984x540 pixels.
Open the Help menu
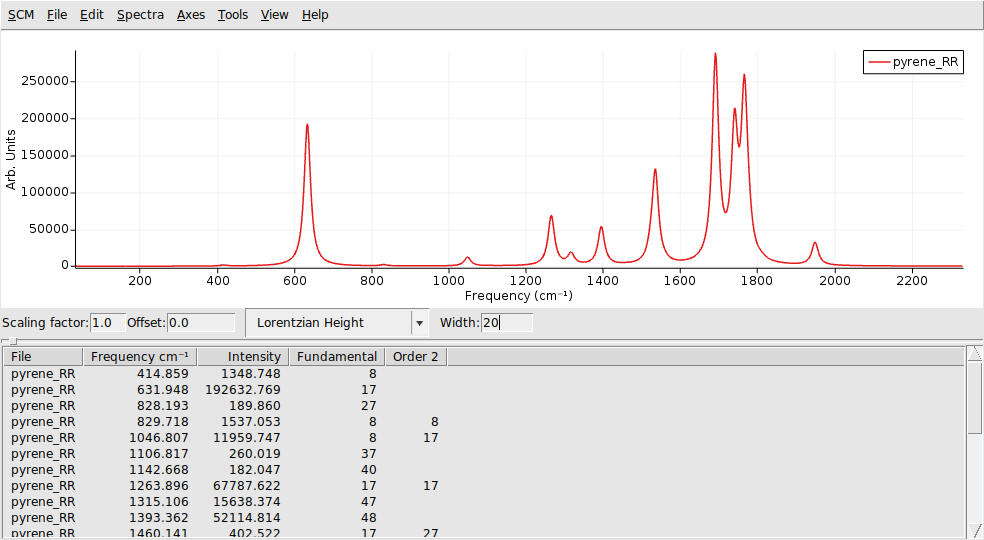[x=315, y=15]
